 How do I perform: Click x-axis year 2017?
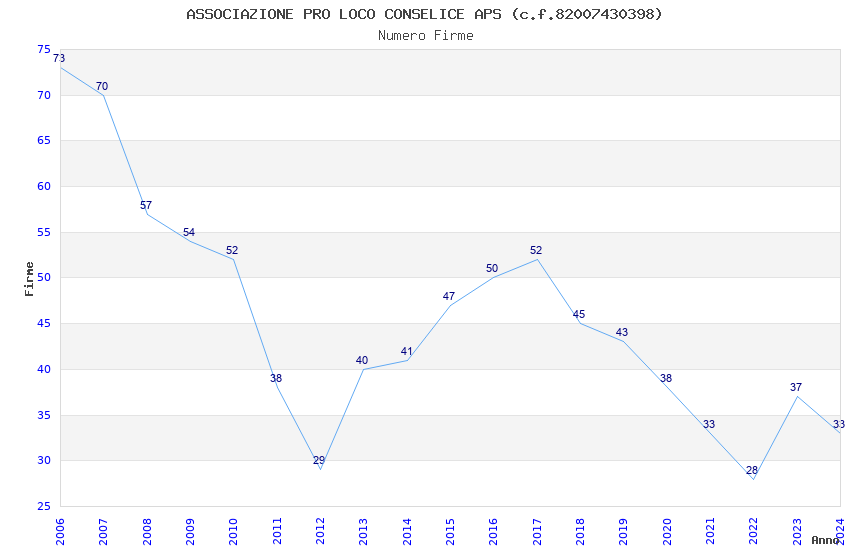[537, 532]
